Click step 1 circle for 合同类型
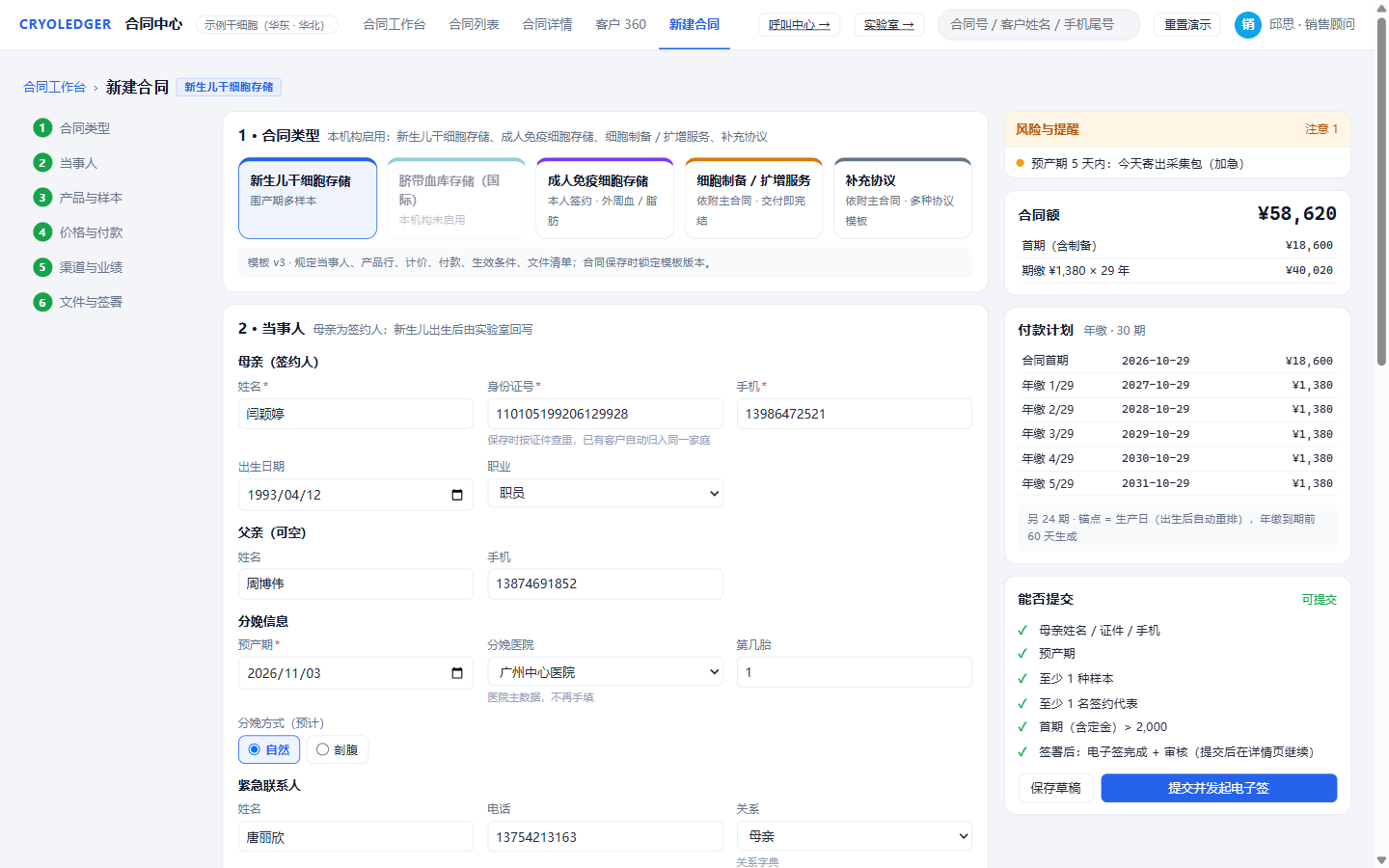The image size is (1389, 868). 42,128
